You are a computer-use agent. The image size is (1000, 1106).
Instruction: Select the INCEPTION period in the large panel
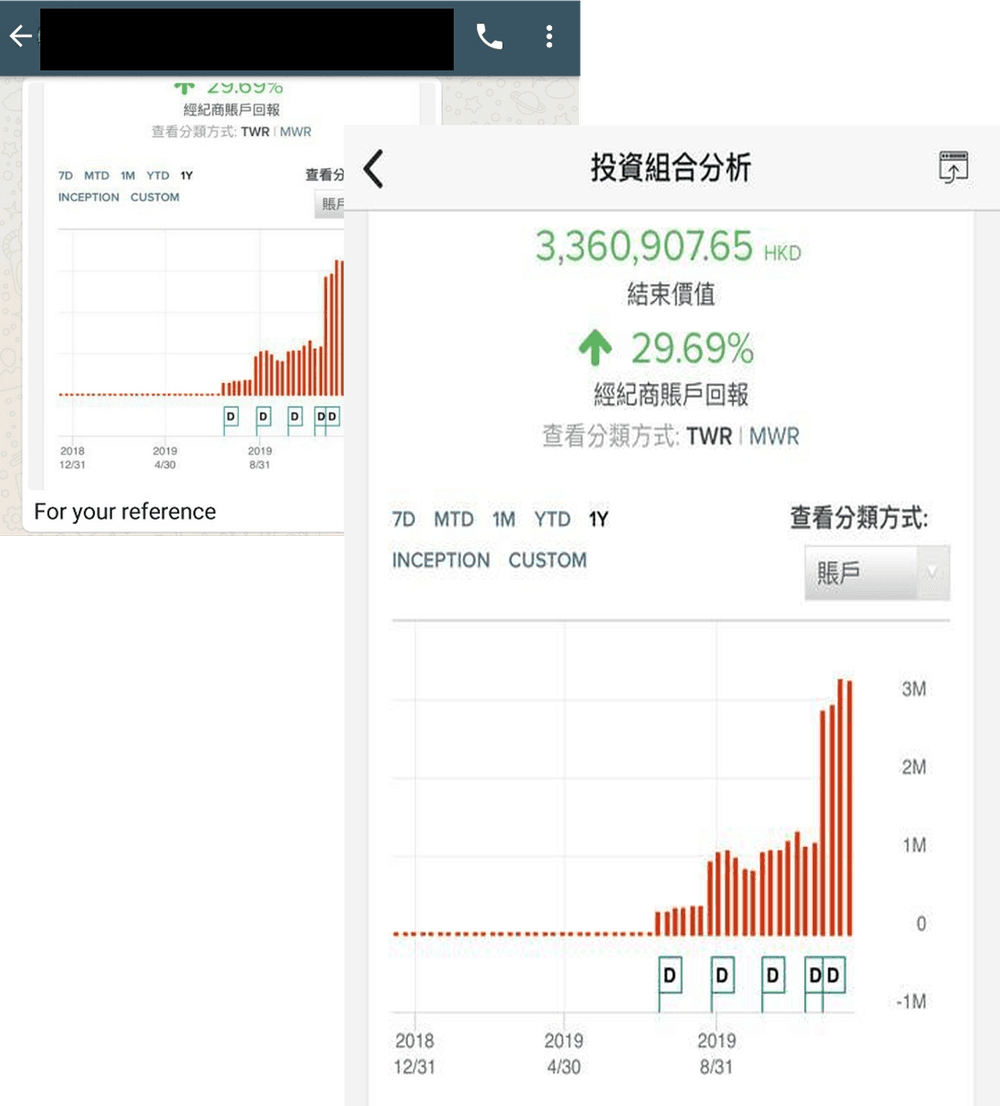(x=441, y=560)
